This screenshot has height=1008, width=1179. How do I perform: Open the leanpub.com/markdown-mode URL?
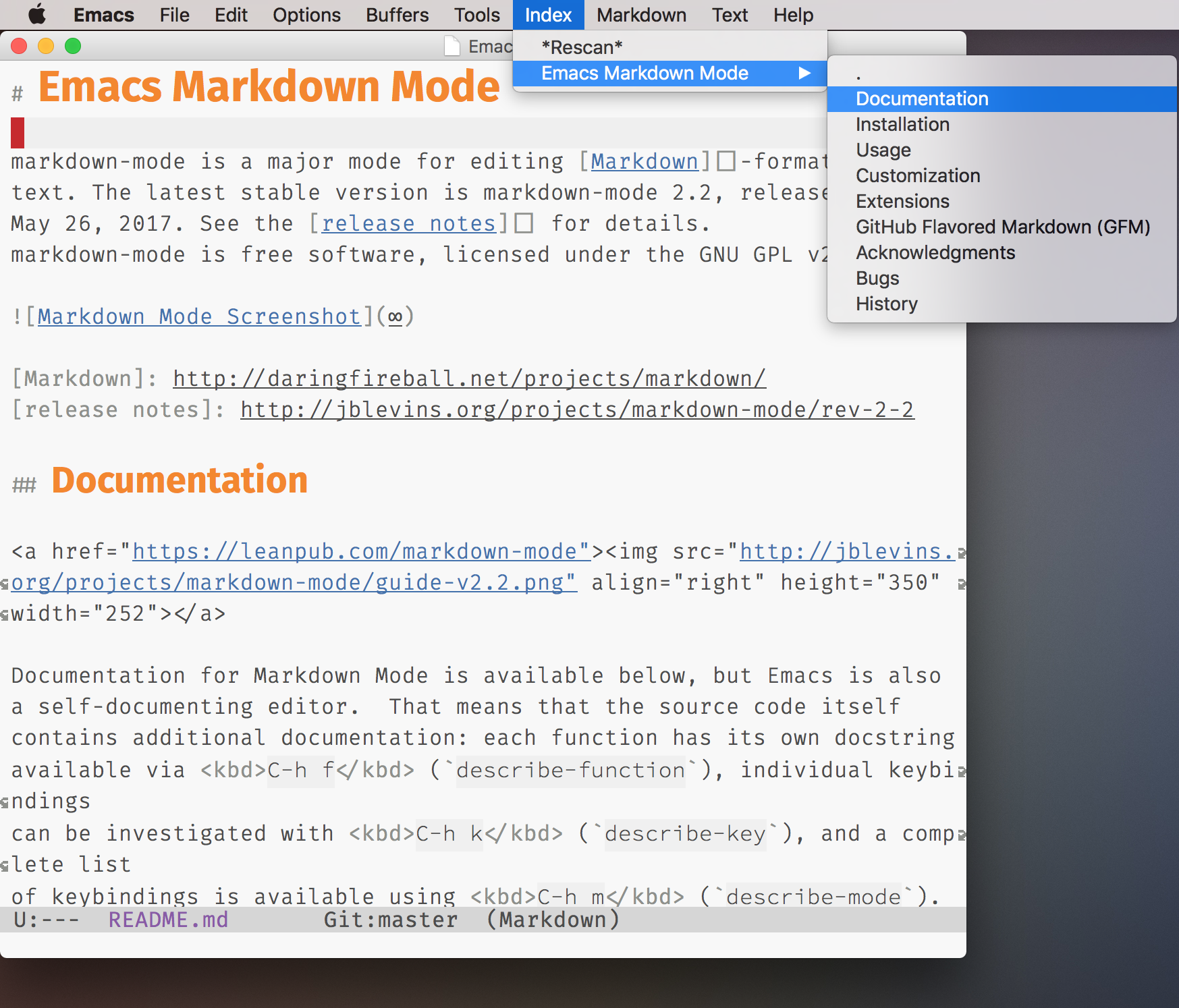tap(361, 552)
